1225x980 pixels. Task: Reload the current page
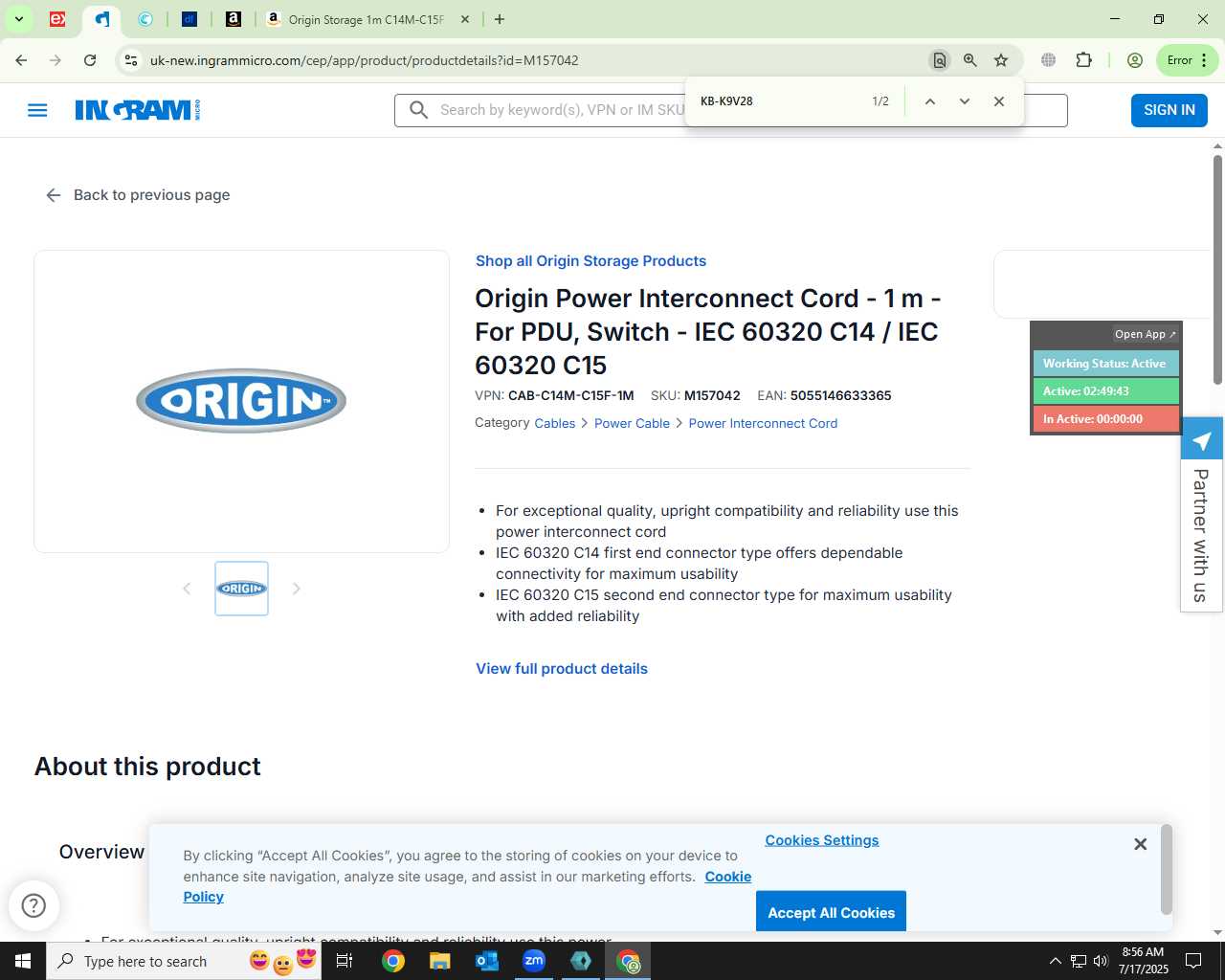(90, 60)
